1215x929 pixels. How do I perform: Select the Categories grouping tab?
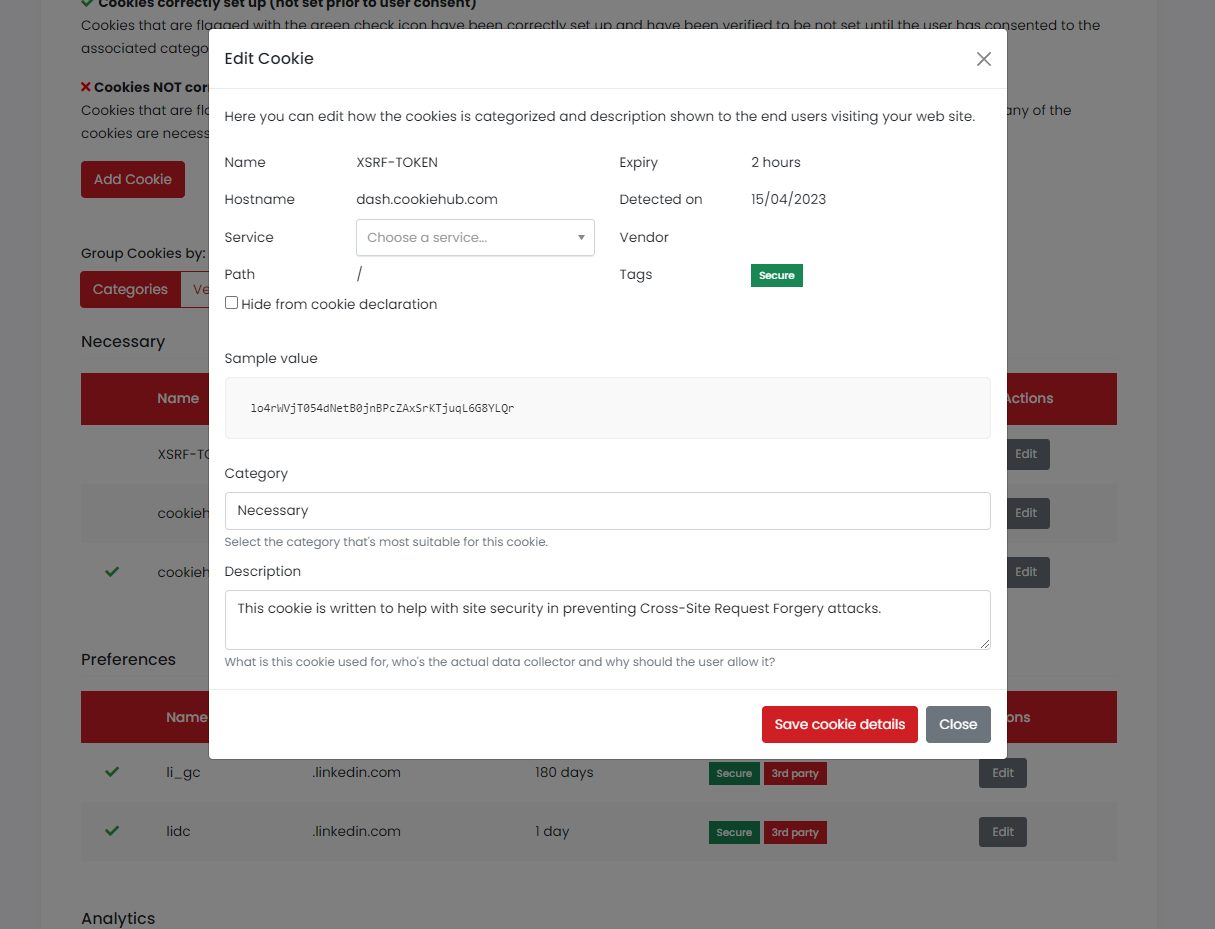coord(130,290)
